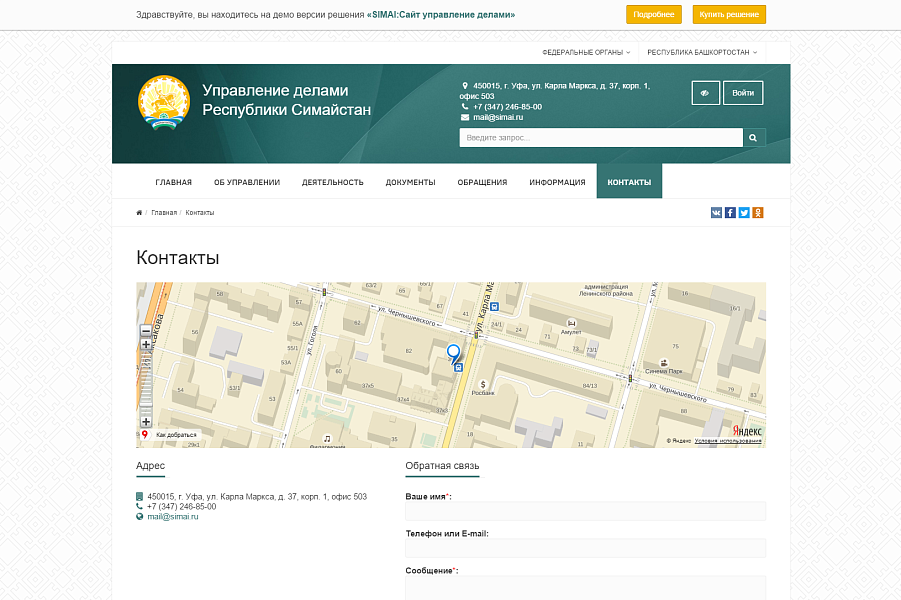Viewport: 901px width, 600px height.
Task: Open the Как добраться directions control
Action: coord(170,435)
